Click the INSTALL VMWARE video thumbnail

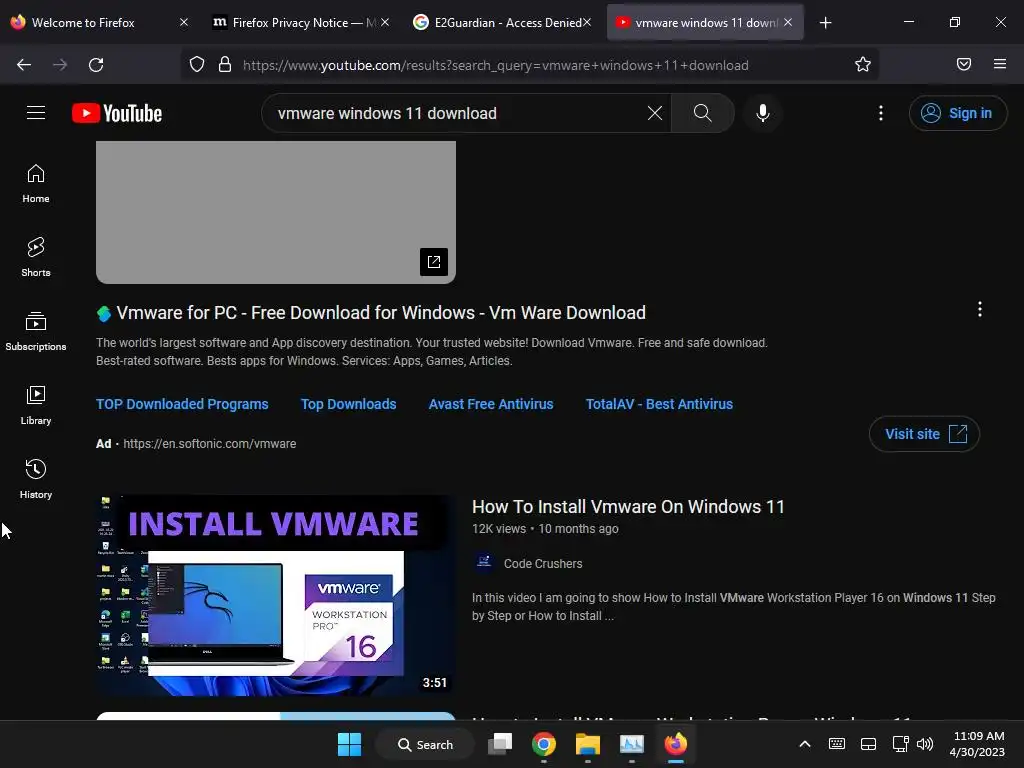[x=276, y=595]
